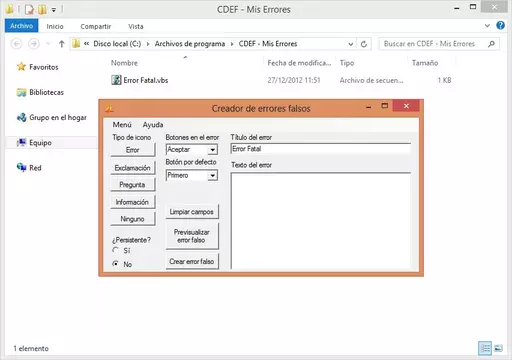
Task: Click into the Título del error field
Action: 320,149
